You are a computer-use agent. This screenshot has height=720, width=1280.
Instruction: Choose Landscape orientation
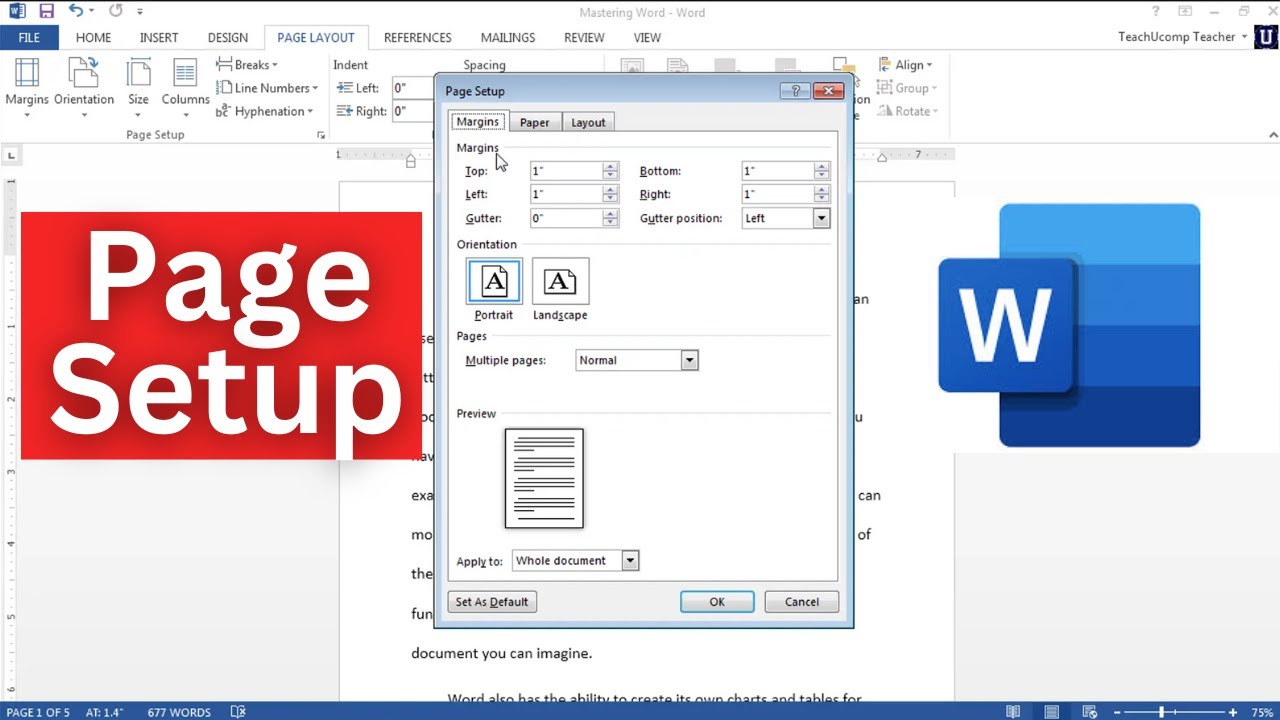click(560, 290)
